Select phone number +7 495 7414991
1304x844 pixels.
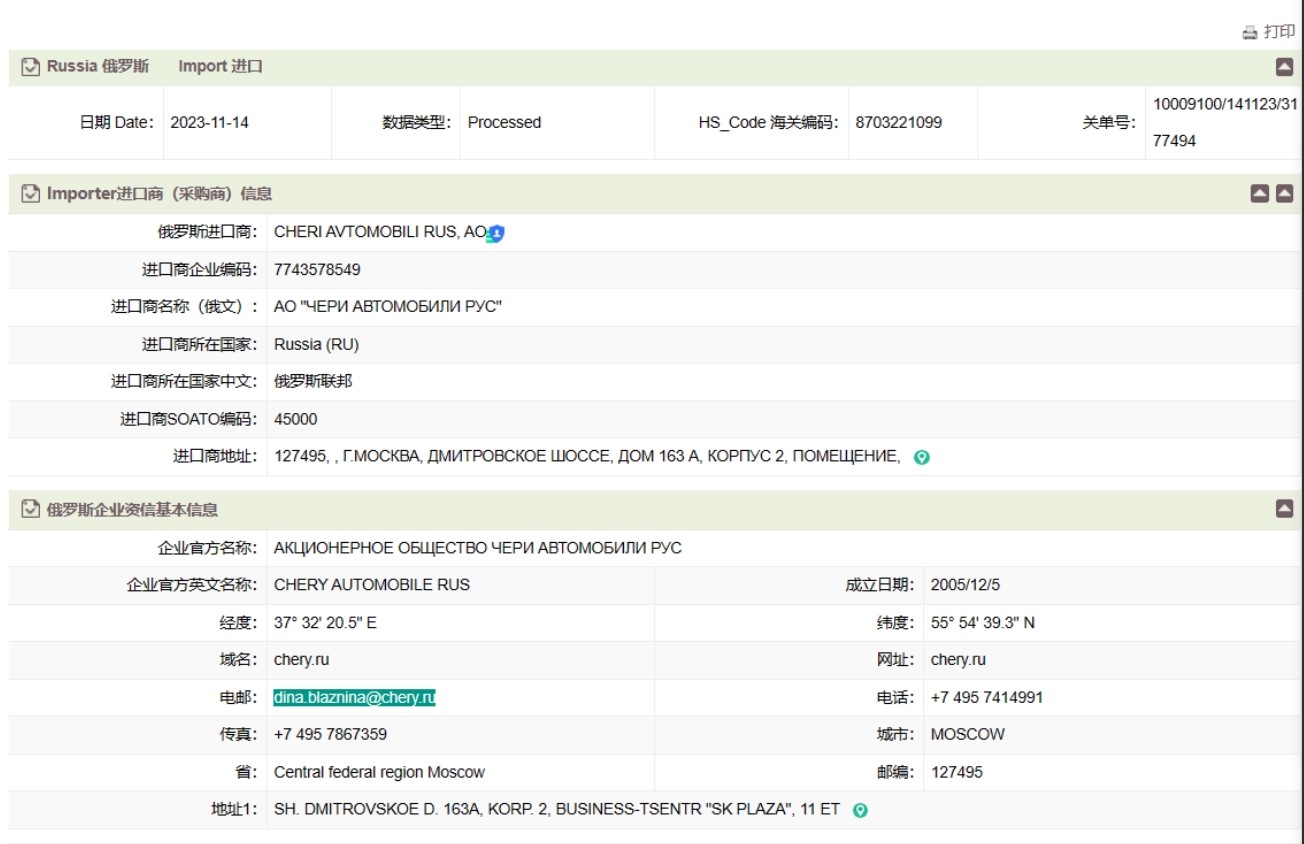coord(987,698)
